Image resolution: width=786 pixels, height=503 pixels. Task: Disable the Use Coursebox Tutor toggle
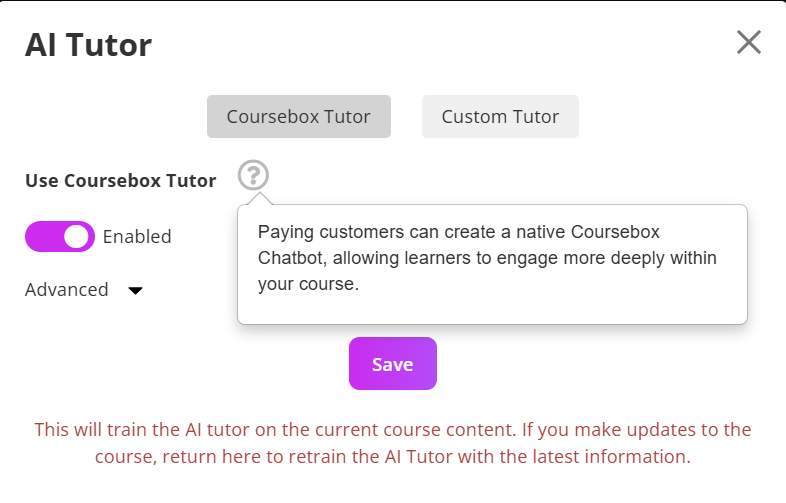click(60, 236)
